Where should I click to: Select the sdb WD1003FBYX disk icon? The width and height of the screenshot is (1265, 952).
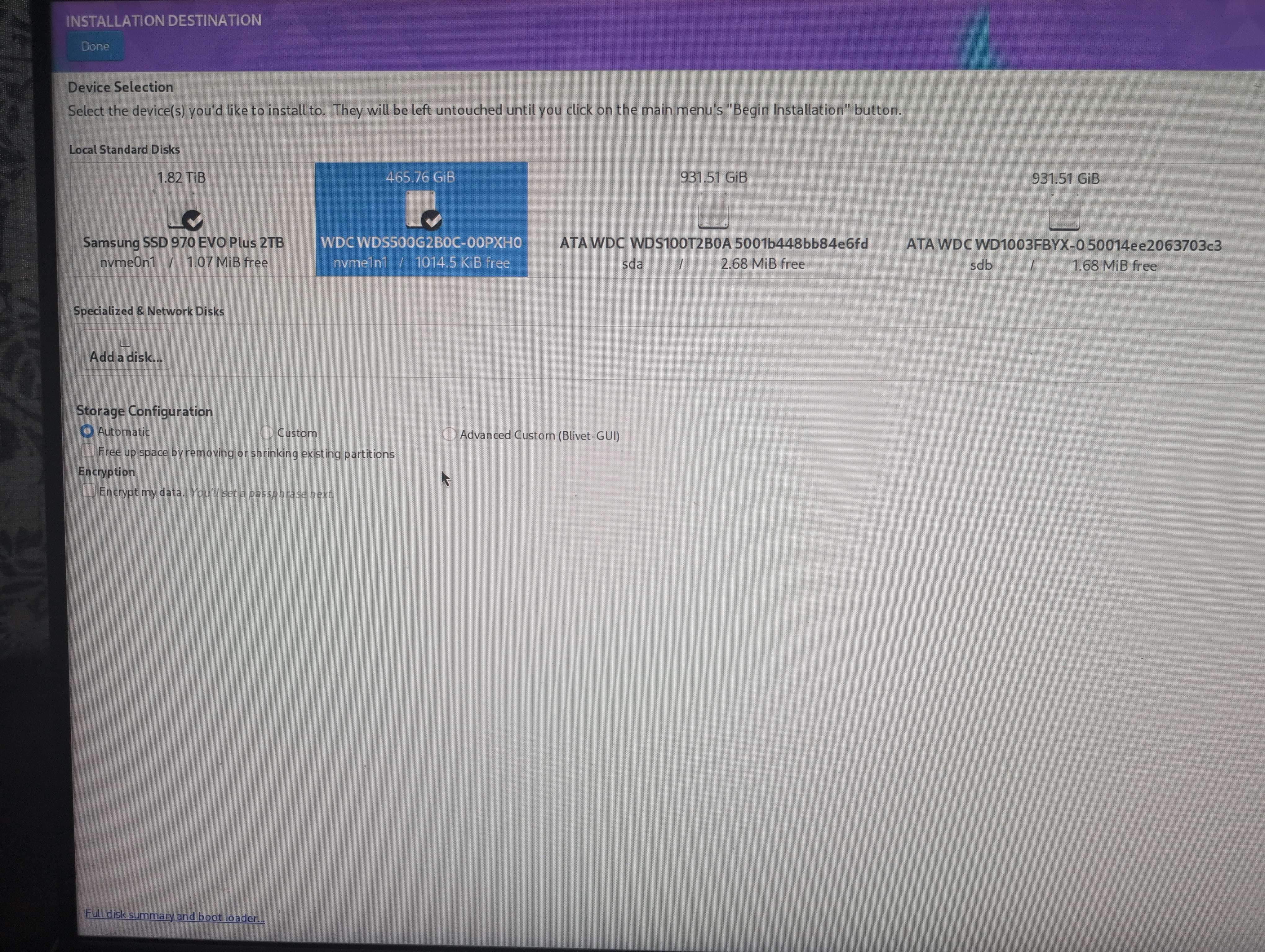tap(1064, 212)
